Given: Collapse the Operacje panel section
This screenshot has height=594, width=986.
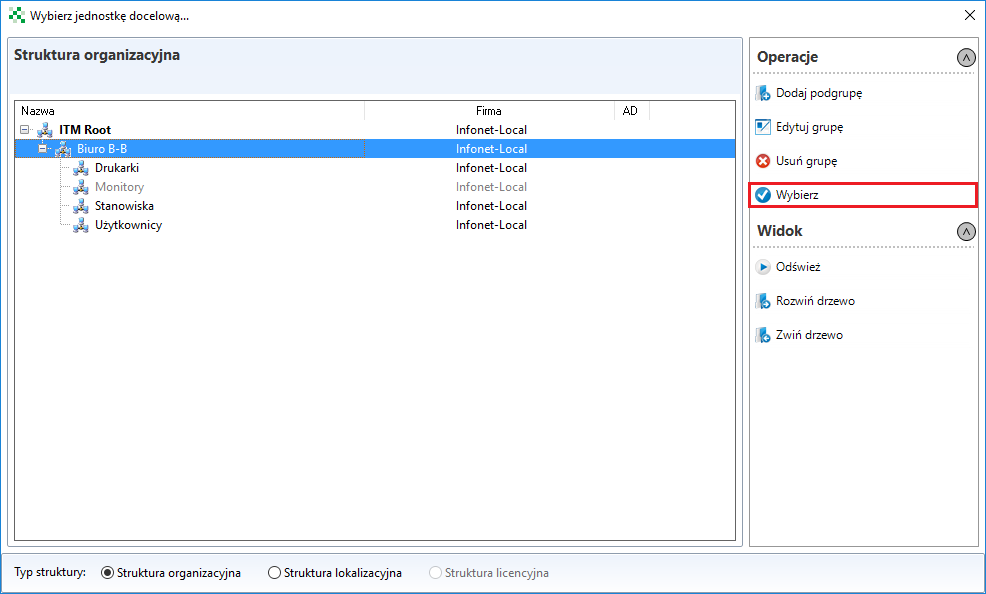Looking at the screenshot, I should (965, 57).
